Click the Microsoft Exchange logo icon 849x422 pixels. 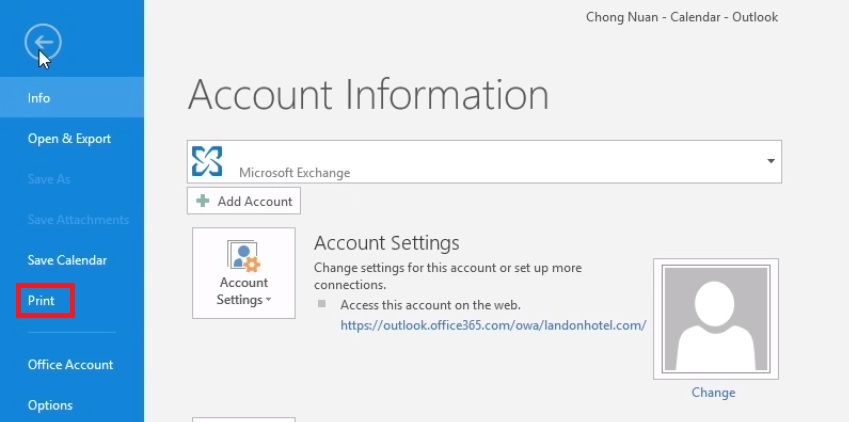[x=208, y=161]
